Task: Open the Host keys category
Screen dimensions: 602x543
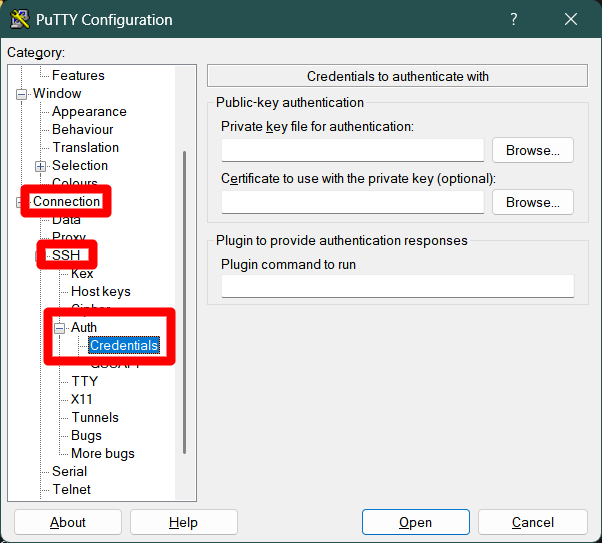Action: pyautogui.click(x=101, y=291)
